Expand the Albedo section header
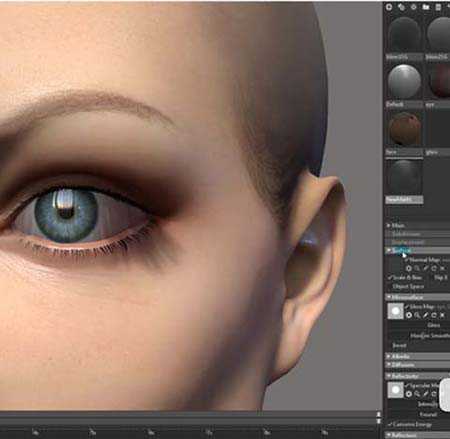 pos(418,356)
